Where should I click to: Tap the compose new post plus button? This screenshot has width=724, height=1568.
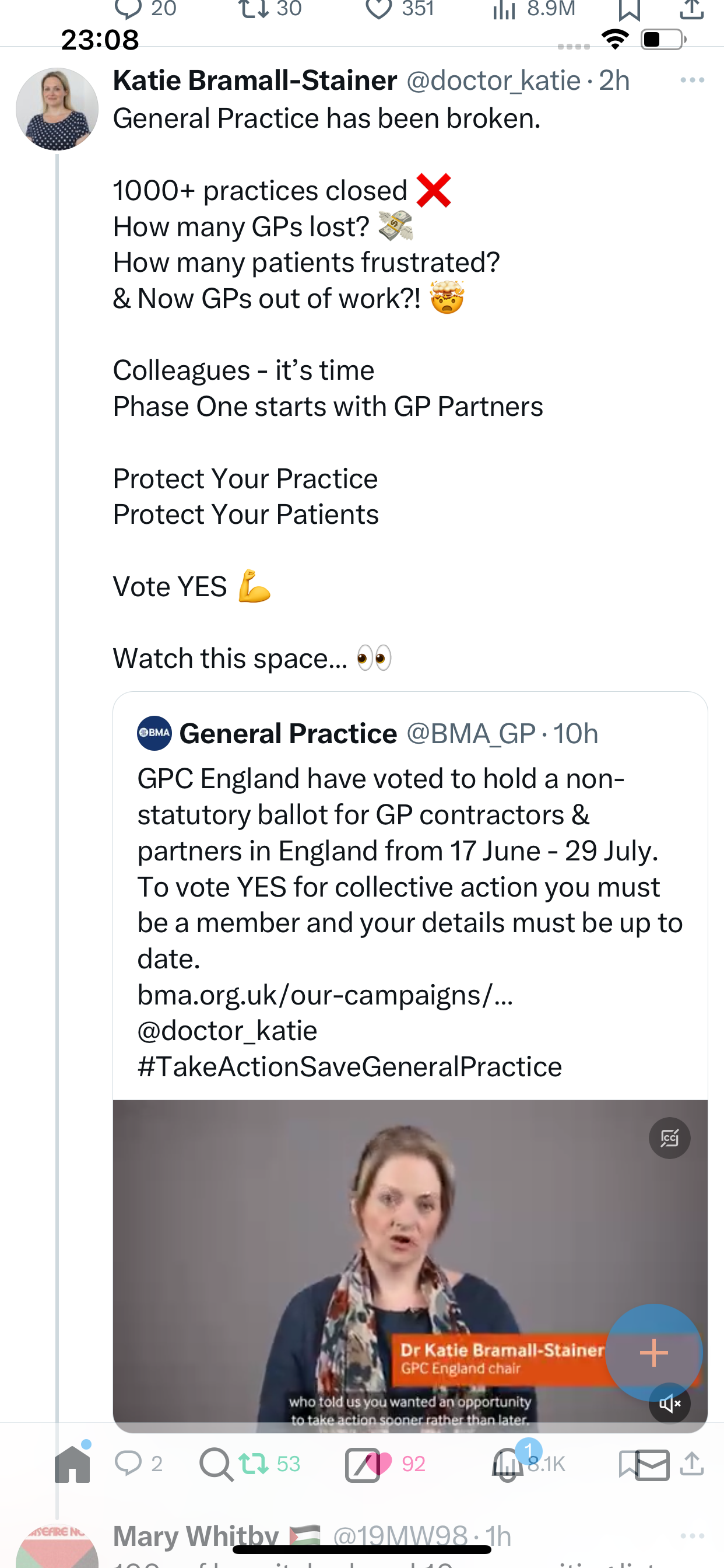[654, 1352]
